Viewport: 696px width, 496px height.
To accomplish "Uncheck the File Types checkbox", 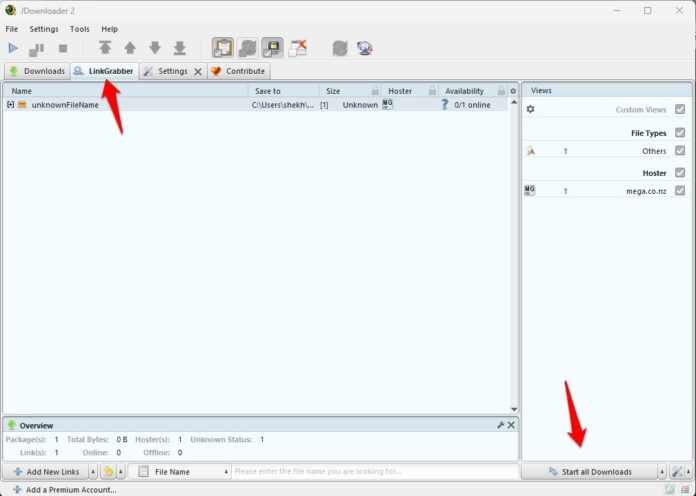I will (680, 132).
